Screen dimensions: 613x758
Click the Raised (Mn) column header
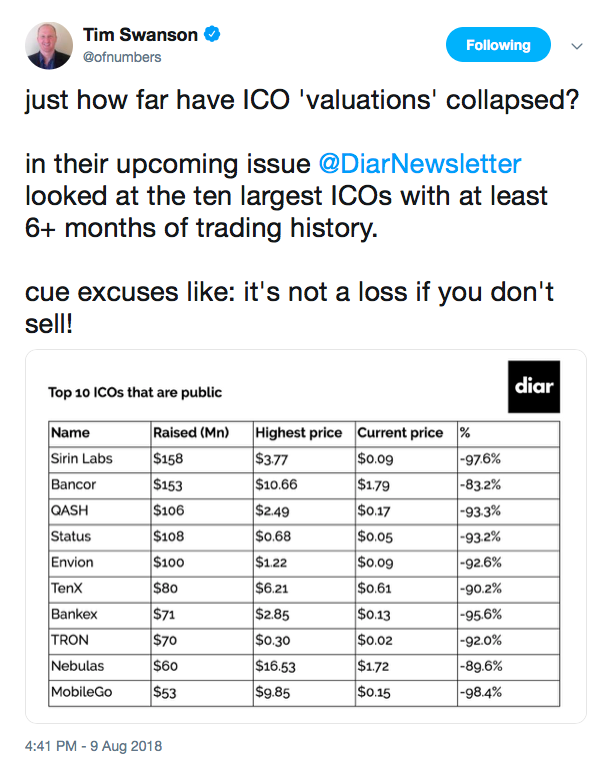click(191, 432)
